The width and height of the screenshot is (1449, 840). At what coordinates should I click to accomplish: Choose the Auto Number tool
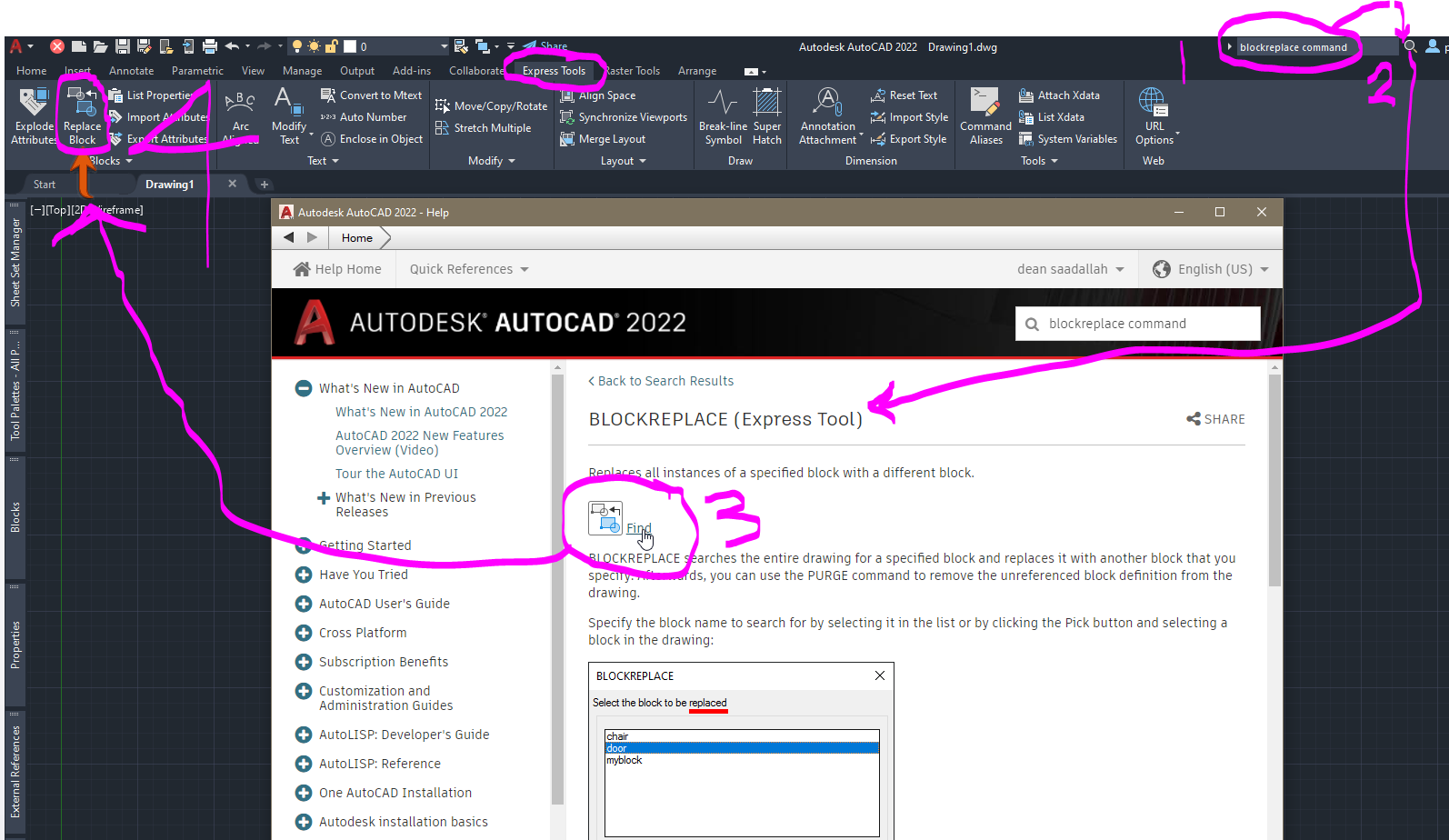(364, 117)
